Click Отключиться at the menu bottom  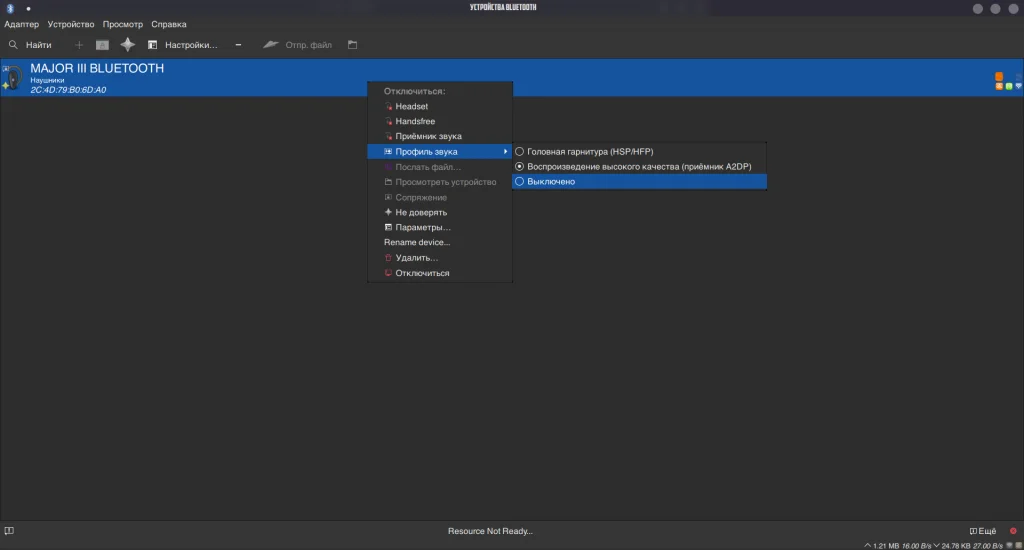[x=440, y=273]
